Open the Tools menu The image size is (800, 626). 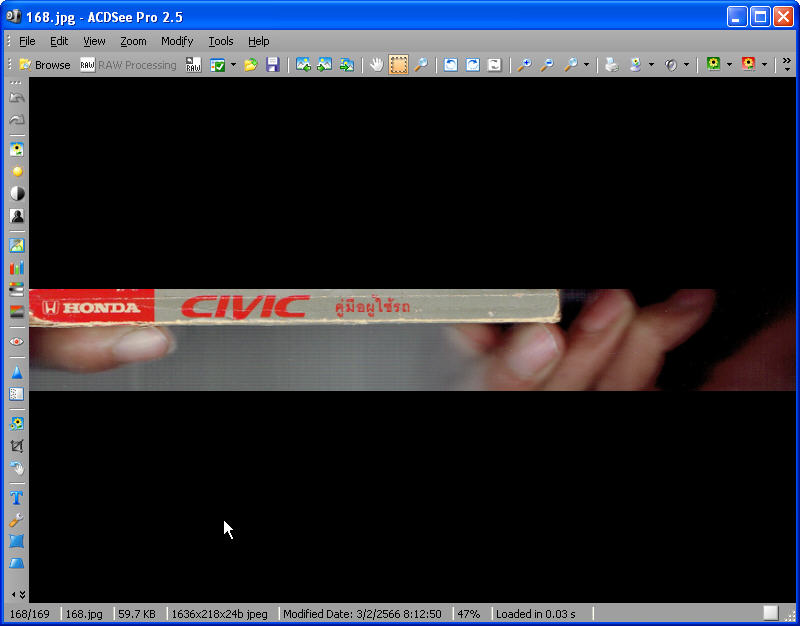pos(220,41)
